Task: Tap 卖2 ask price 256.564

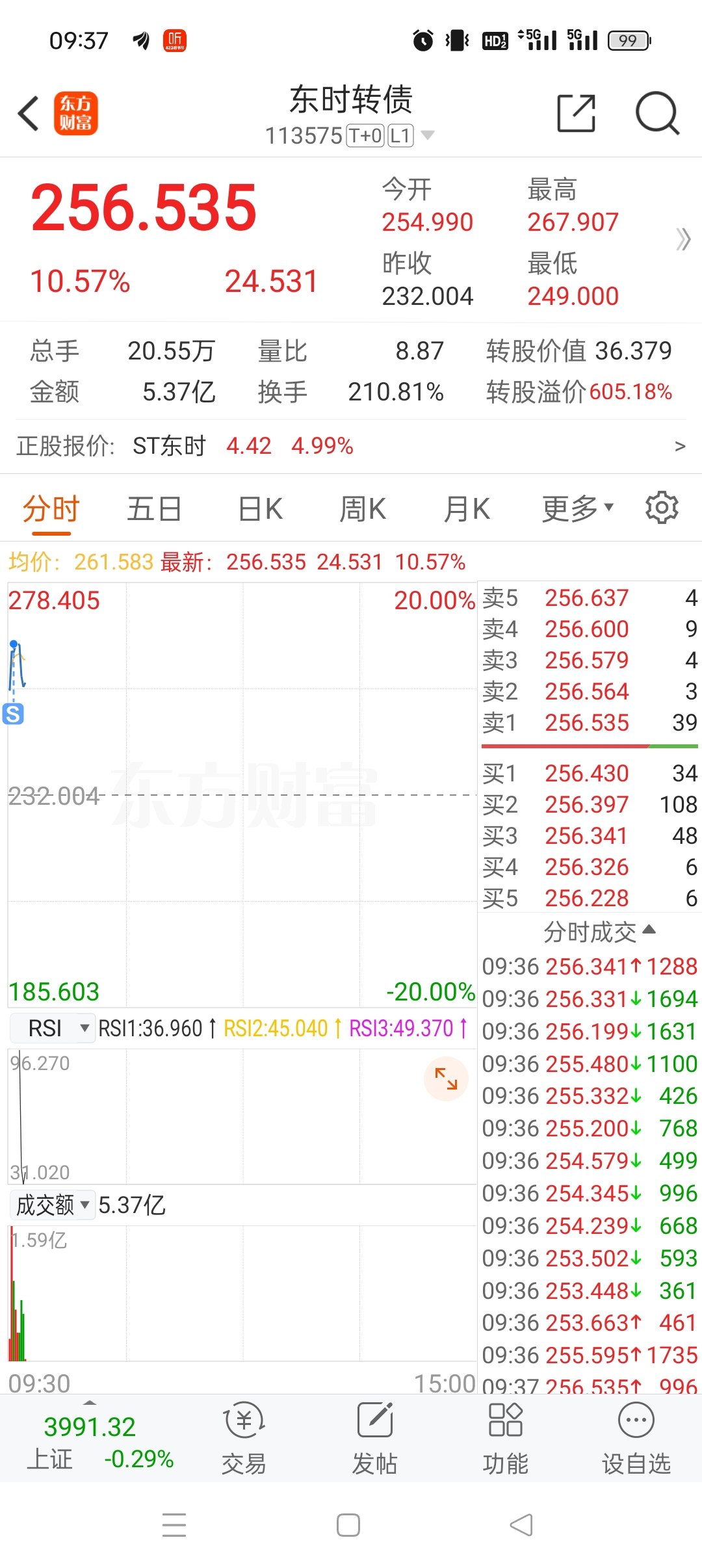Action: (x=587, y=691)
